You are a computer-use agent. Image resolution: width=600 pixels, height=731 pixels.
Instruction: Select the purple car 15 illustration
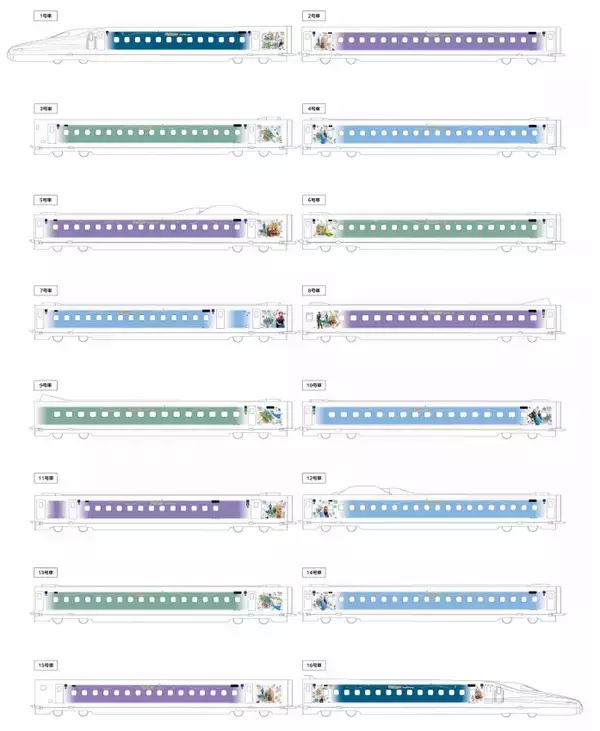pyautogui.click(x=269, y=693)
